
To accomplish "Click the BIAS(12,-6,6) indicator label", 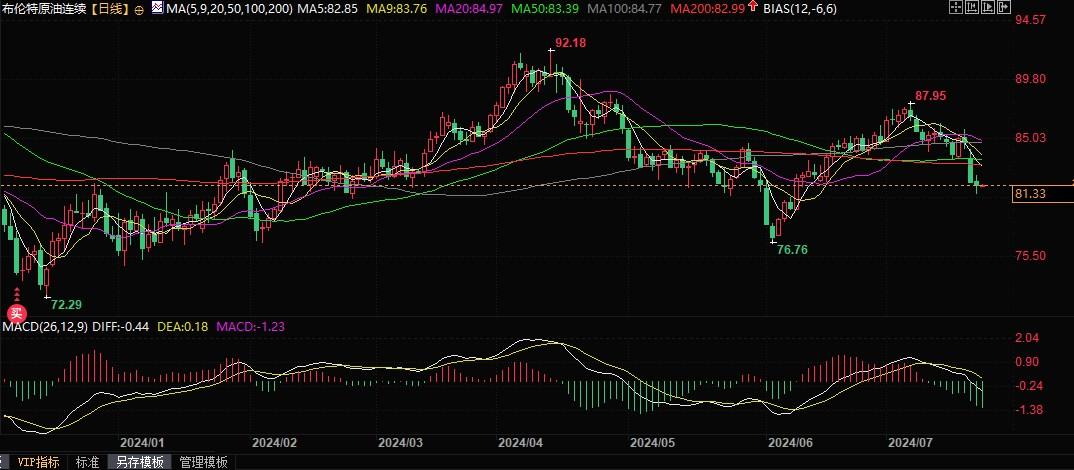I will [x=798, y=9].
